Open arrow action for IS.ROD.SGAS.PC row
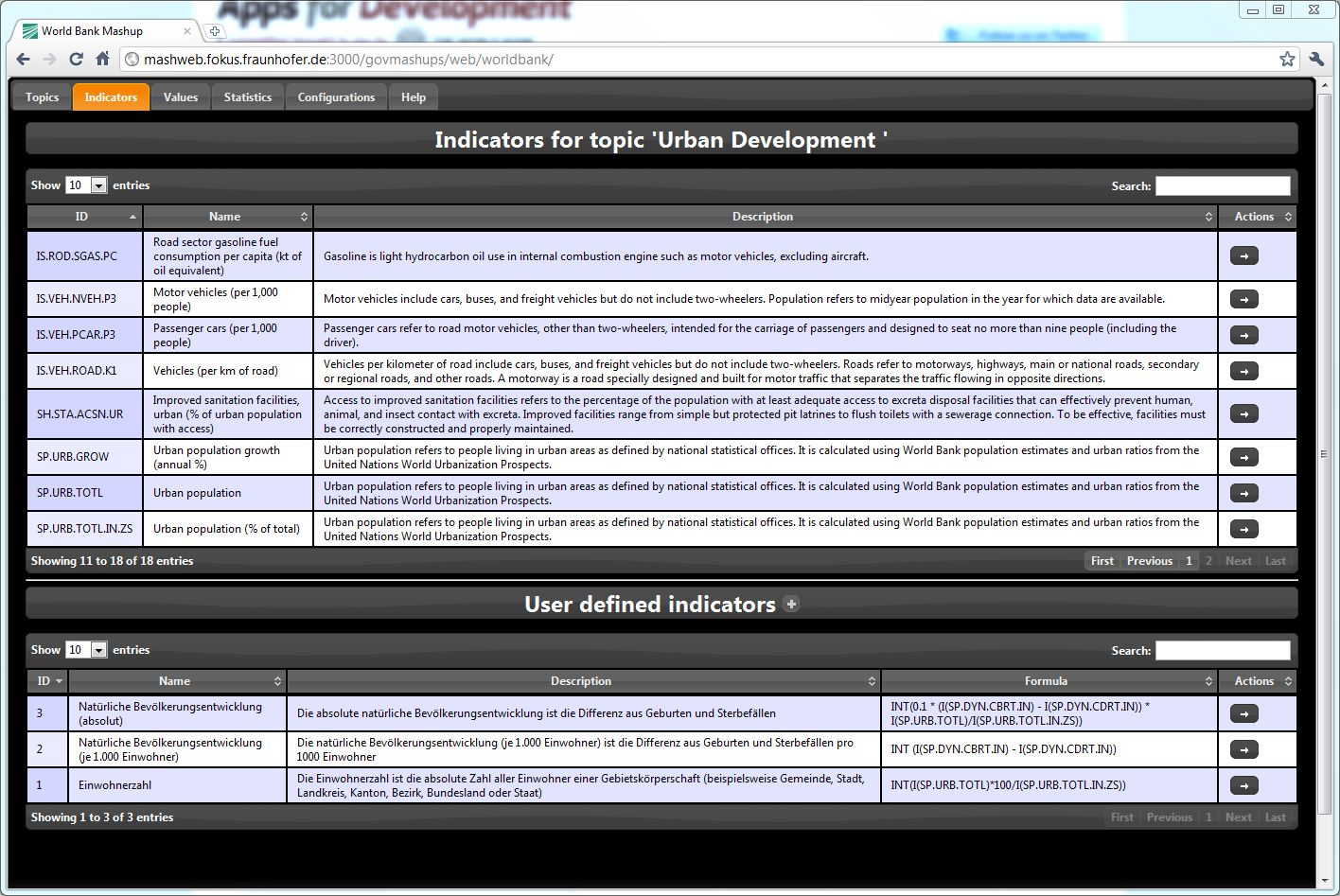 point(1243,255)
